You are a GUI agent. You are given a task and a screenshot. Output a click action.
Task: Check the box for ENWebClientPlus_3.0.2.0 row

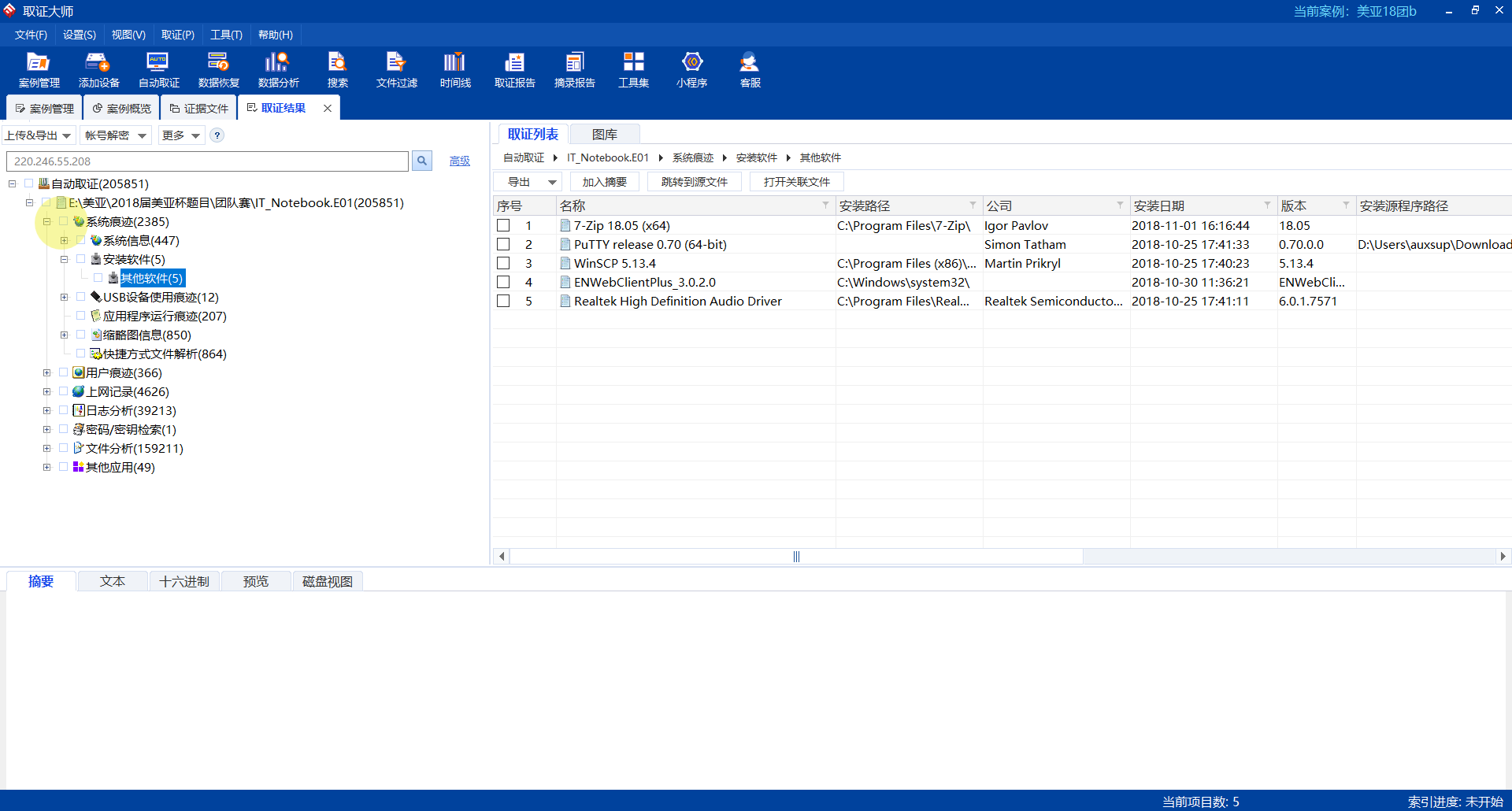(x=503, y=282)
